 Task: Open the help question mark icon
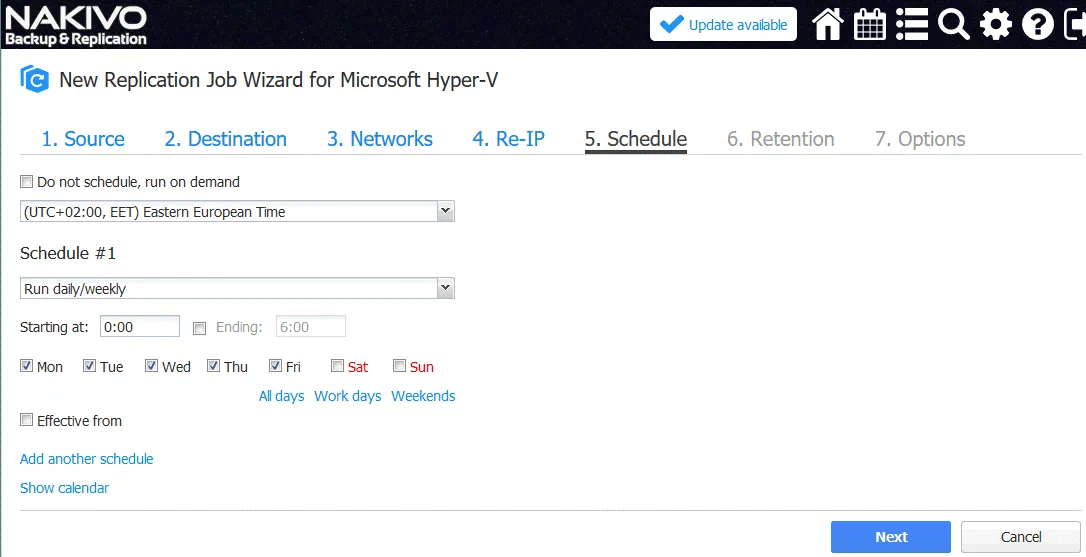[1037, 24]
